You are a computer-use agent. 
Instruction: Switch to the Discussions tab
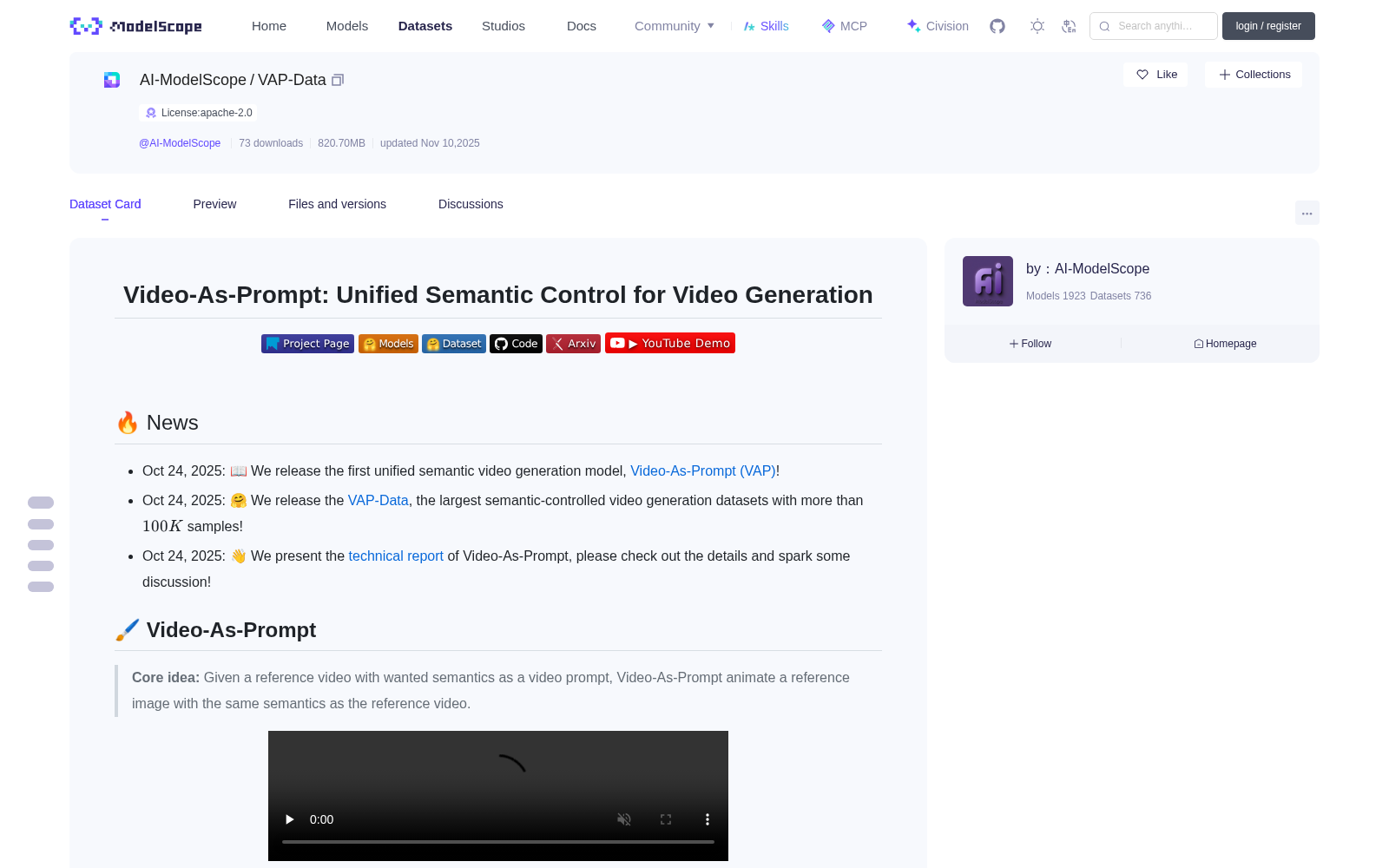coord(471,204)
